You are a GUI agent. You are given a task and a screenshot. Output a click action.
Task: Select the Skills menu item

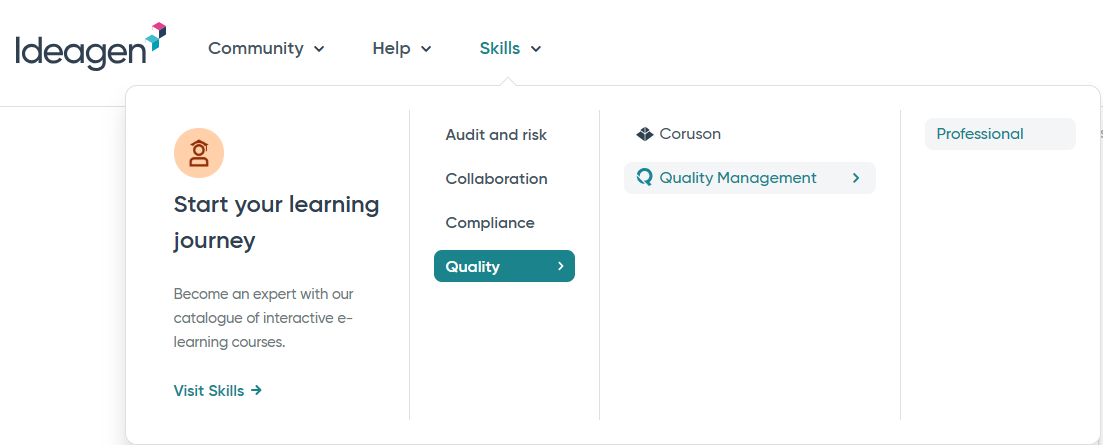(510, 49)
